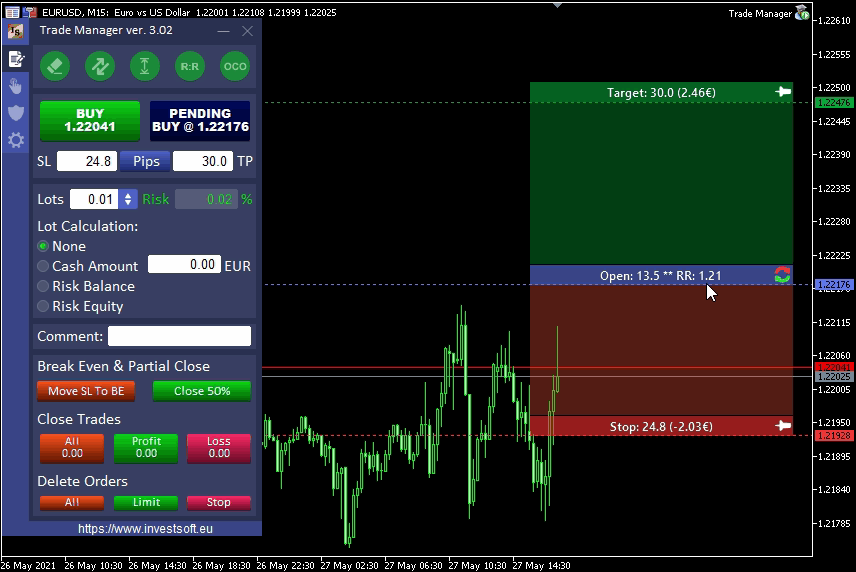
Task: Click the vertical range arrow icon
Action: tap(145, 66)
